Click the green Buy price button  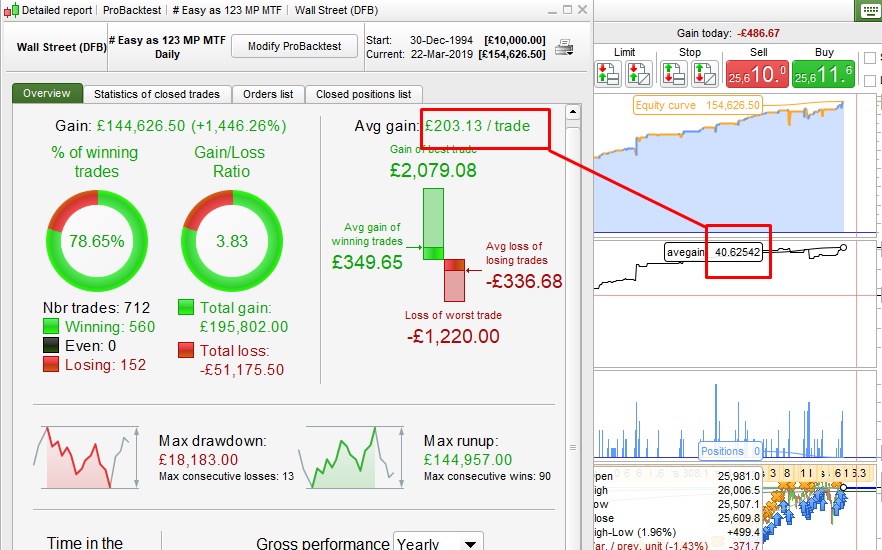824,74
